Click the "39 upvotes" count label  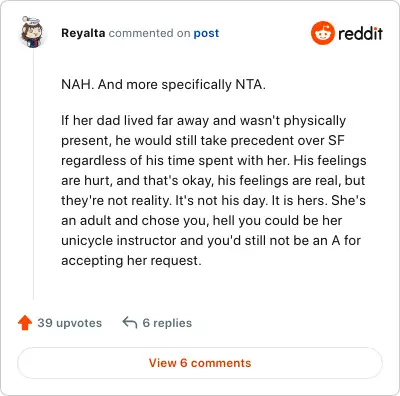click(70, 323)
